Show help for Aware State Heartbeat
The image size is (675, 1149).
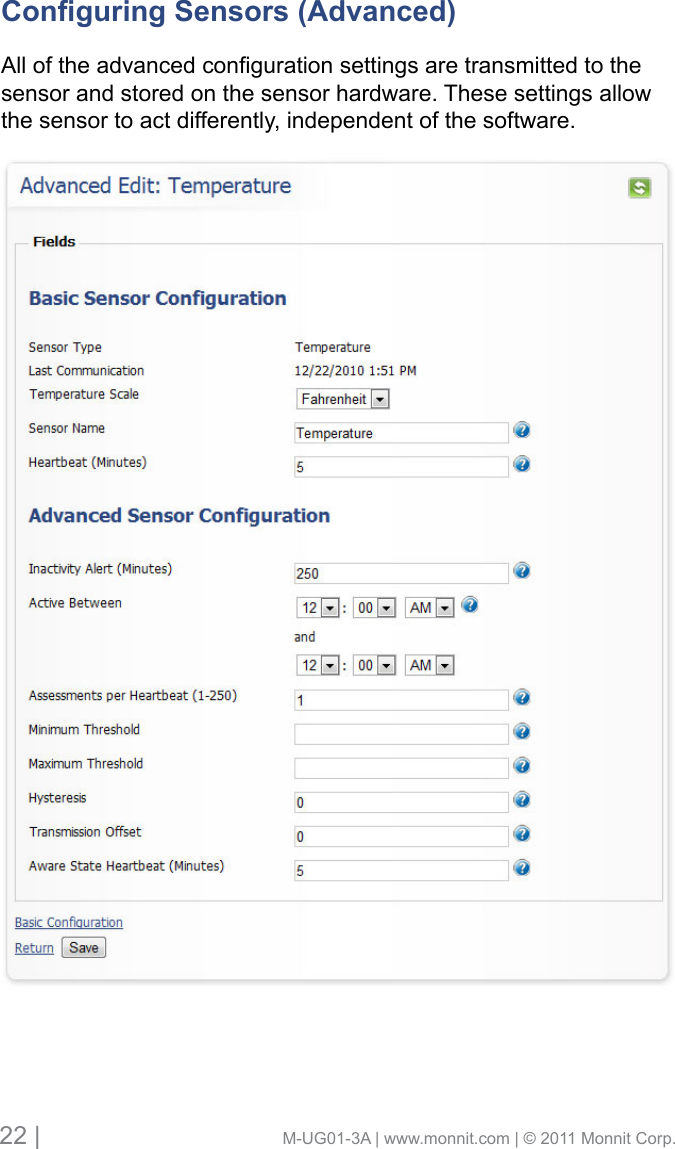point(521,868)
